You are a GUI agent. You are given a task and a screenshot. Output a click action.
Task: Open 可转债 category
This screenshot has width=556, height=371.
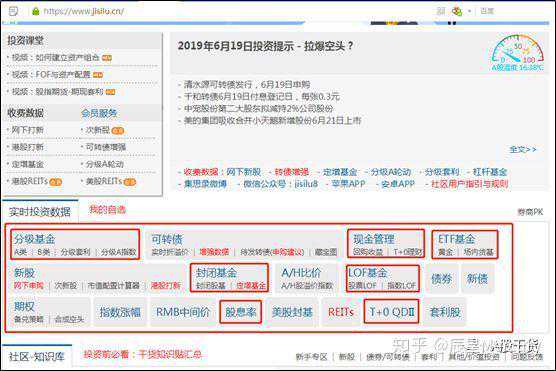(167, 239)
